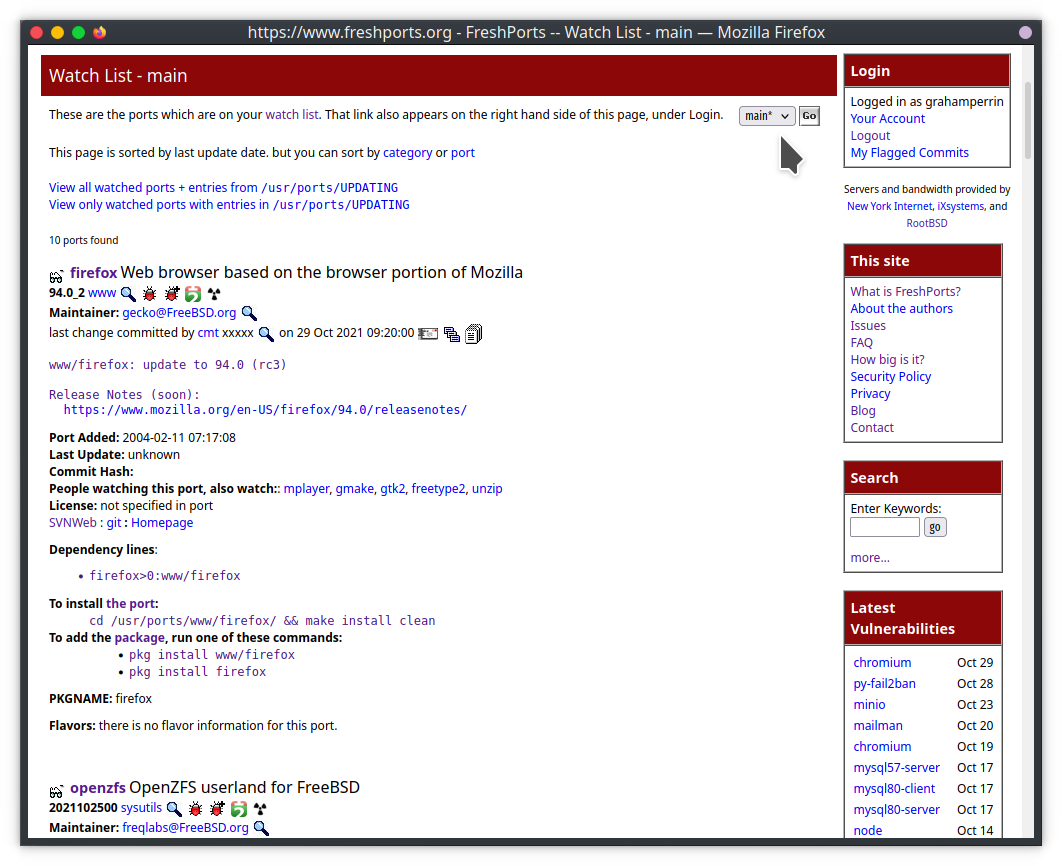
Task: Click magnifier beside gecko@FreeBSD.org maintainer
Action: pos(249,313)
